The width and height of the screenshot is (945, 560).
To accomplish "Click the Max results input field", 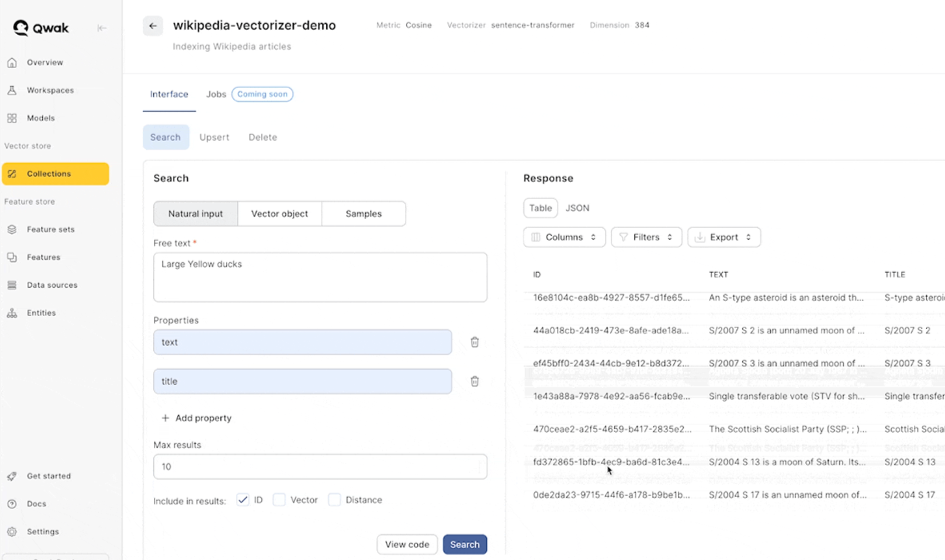I will tap(320, 466).
